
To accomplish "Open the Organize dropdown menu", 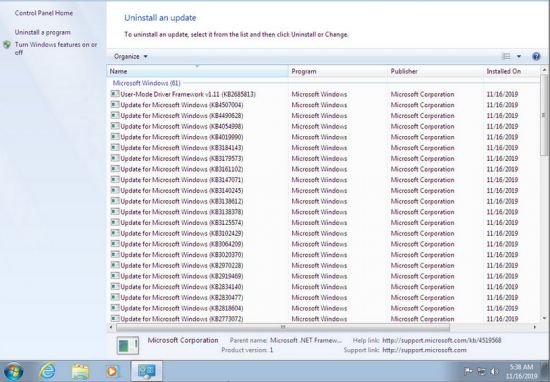I will point(131,56).
